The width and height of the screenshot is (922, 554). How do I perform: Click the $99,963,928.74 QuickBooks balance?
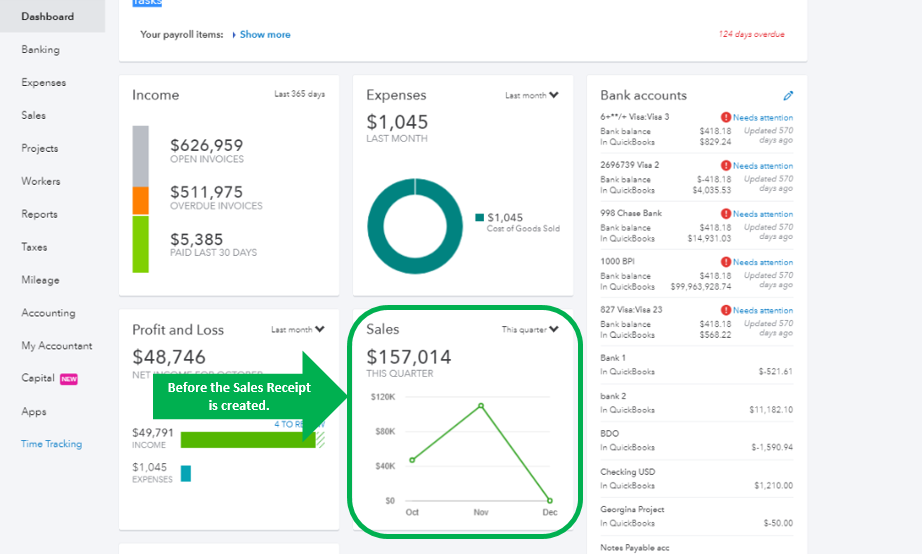(x=701, y=287)
